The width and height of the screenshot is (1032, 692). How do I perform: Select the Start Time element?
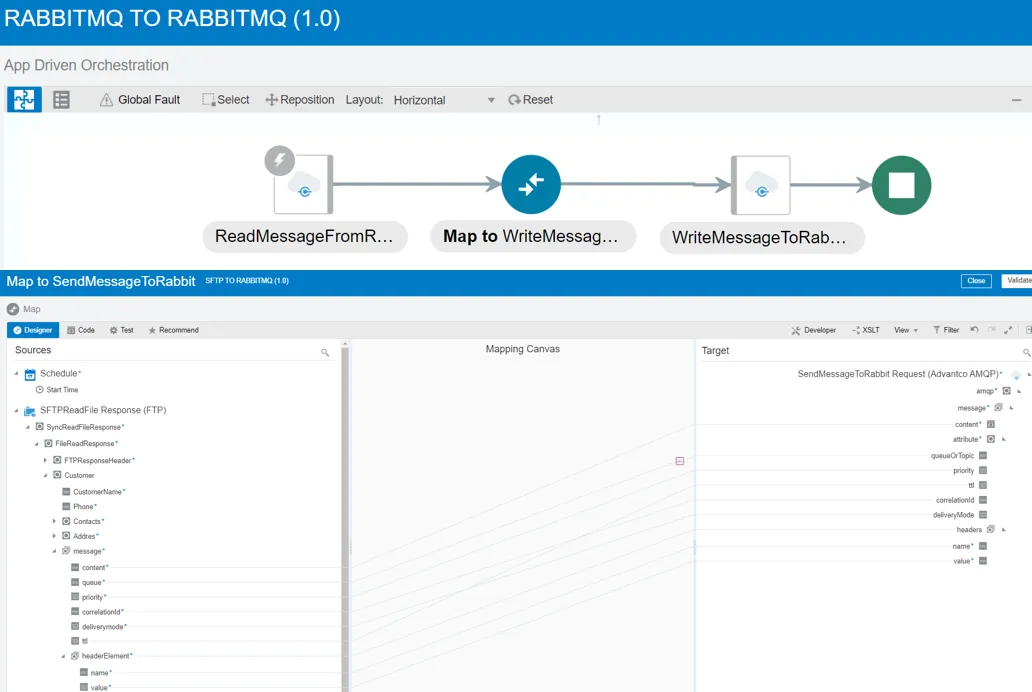pos(62,390)
